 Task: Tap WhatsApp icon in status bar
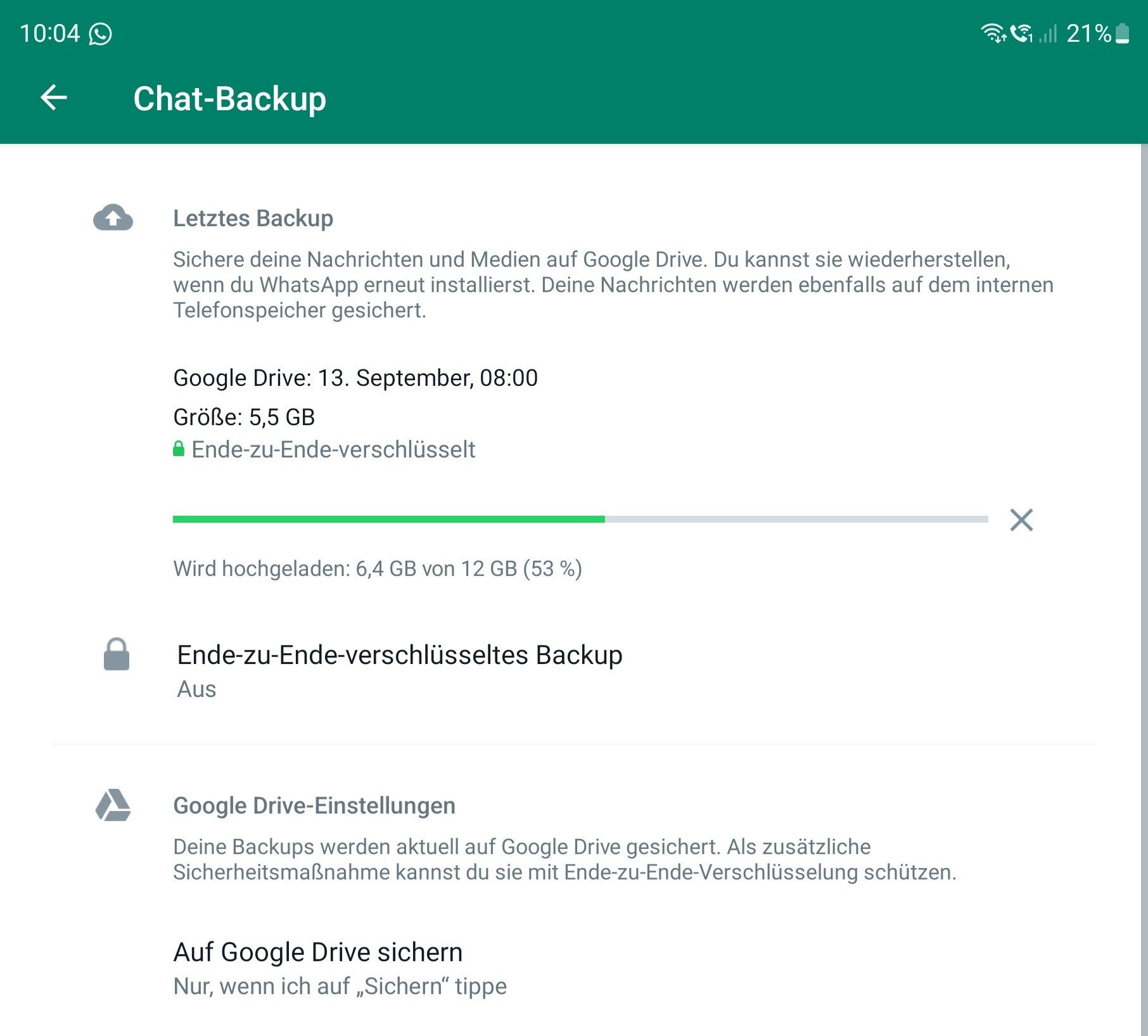[x=100, y=34]
